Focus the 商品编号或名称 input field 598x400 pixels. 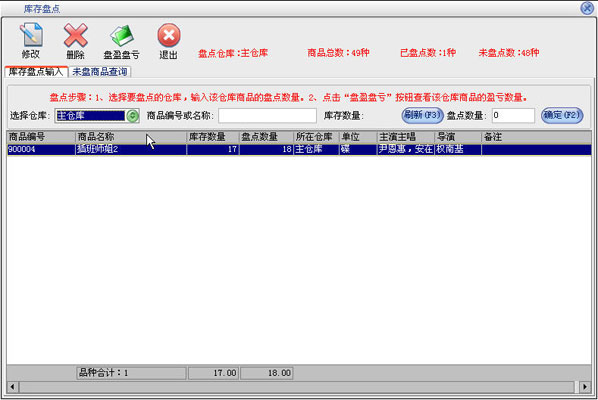(267, 116)
